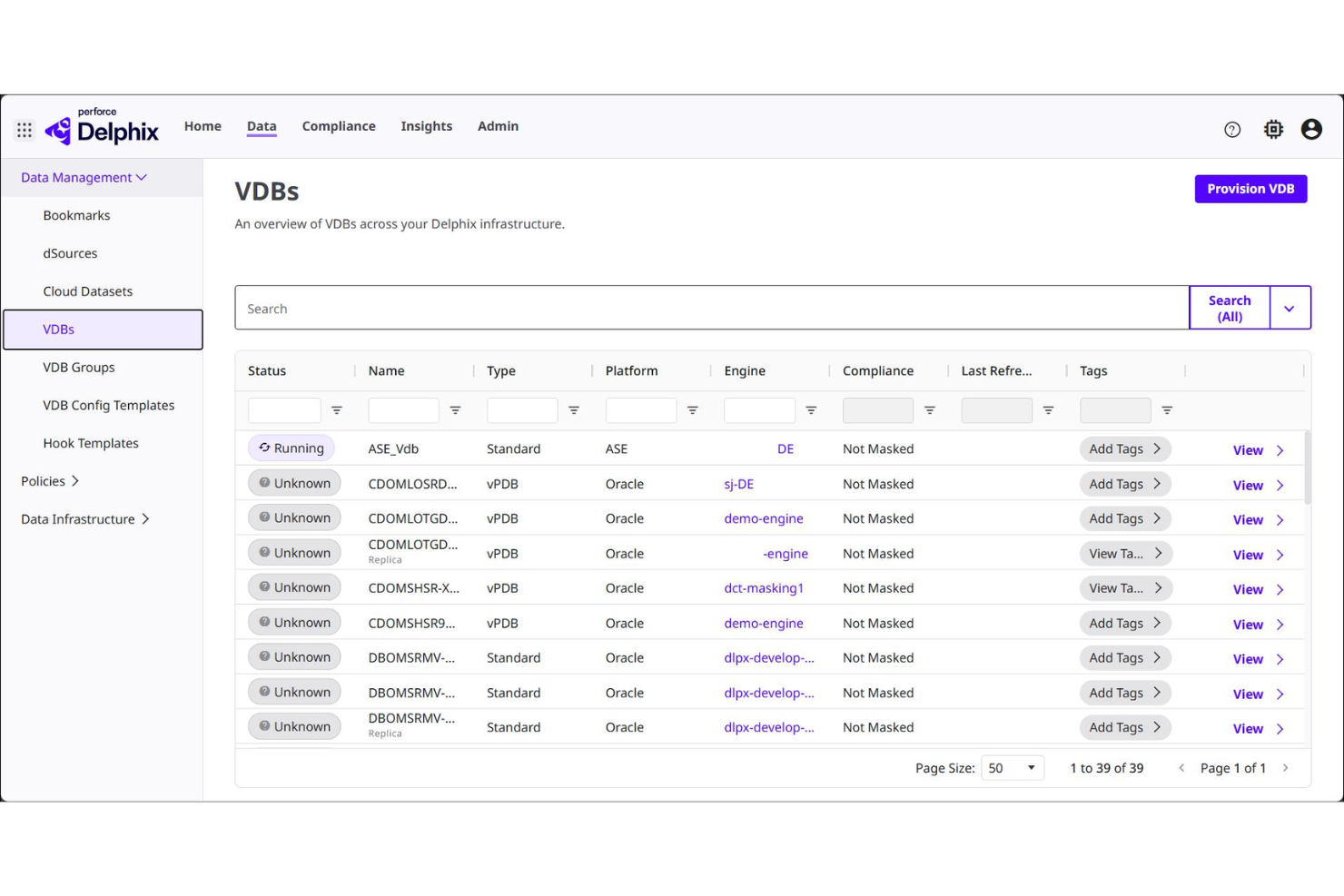The image size is (1344, 896).
Task: Open Add Tags for CDOMLOSRD row
Action: pyautogui.click(x=1125, y=484)
